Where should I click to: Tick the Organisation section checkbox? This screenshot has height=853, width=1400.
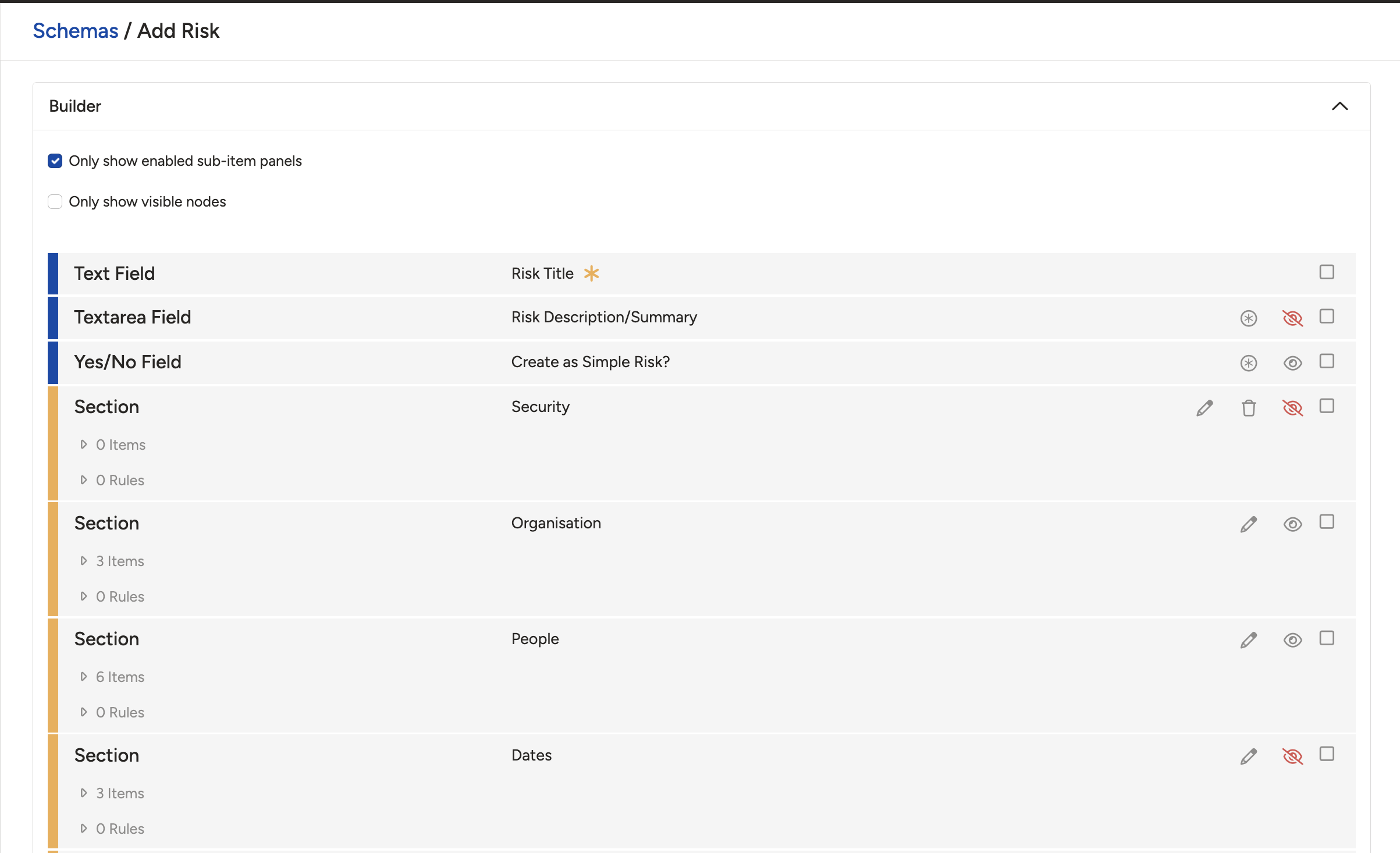(1327, 521)
